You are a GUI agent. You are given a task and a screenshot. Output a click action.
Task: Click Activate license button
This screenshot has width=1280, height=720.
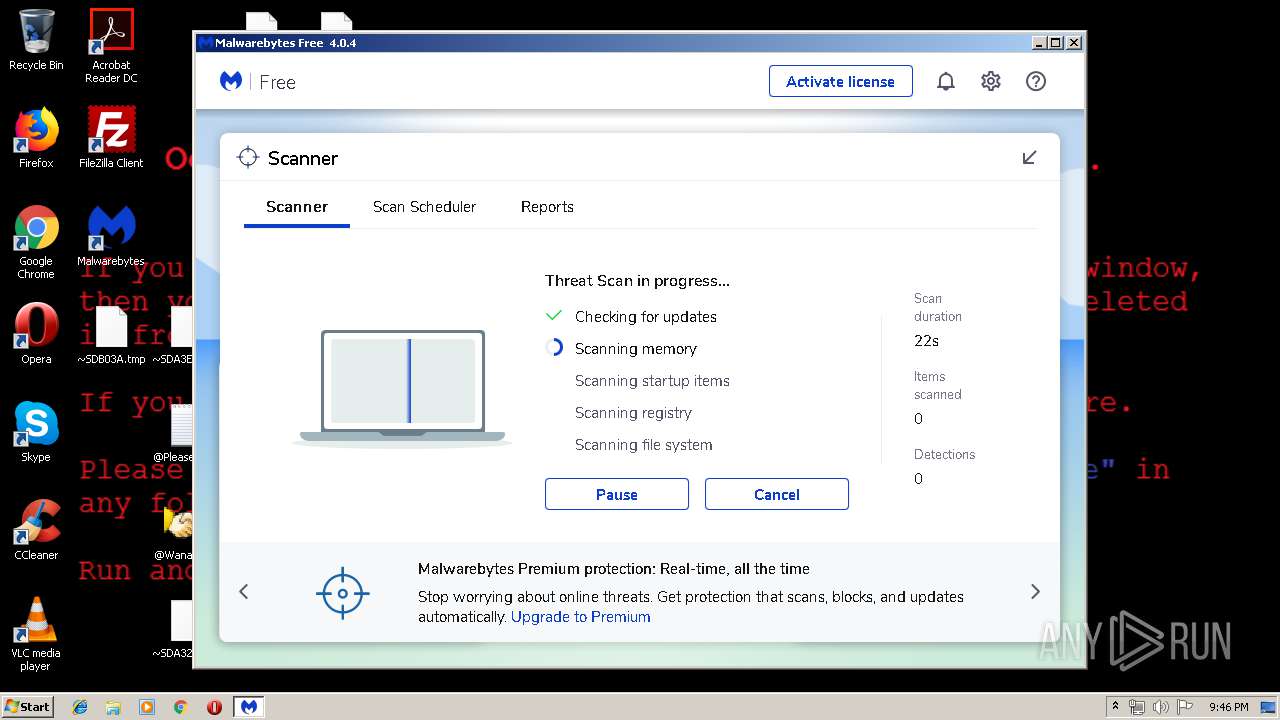pos(840,81)
